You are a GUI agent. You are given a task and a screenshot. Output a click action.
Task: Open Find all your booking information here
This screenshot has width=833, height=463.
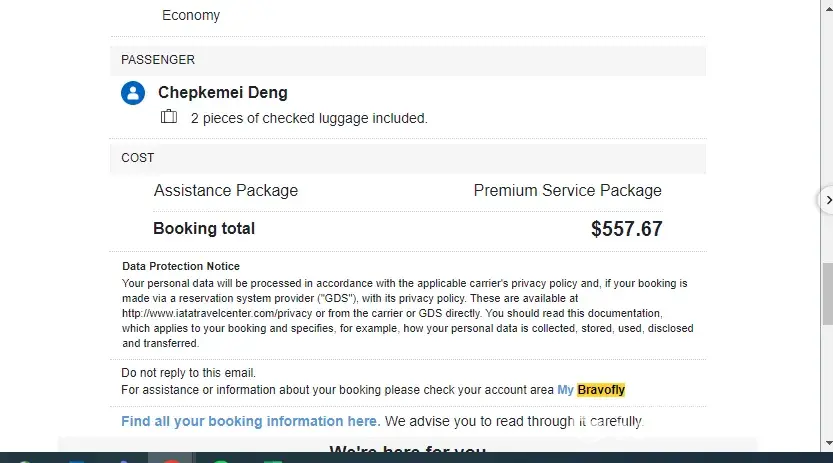click(250, 421)
